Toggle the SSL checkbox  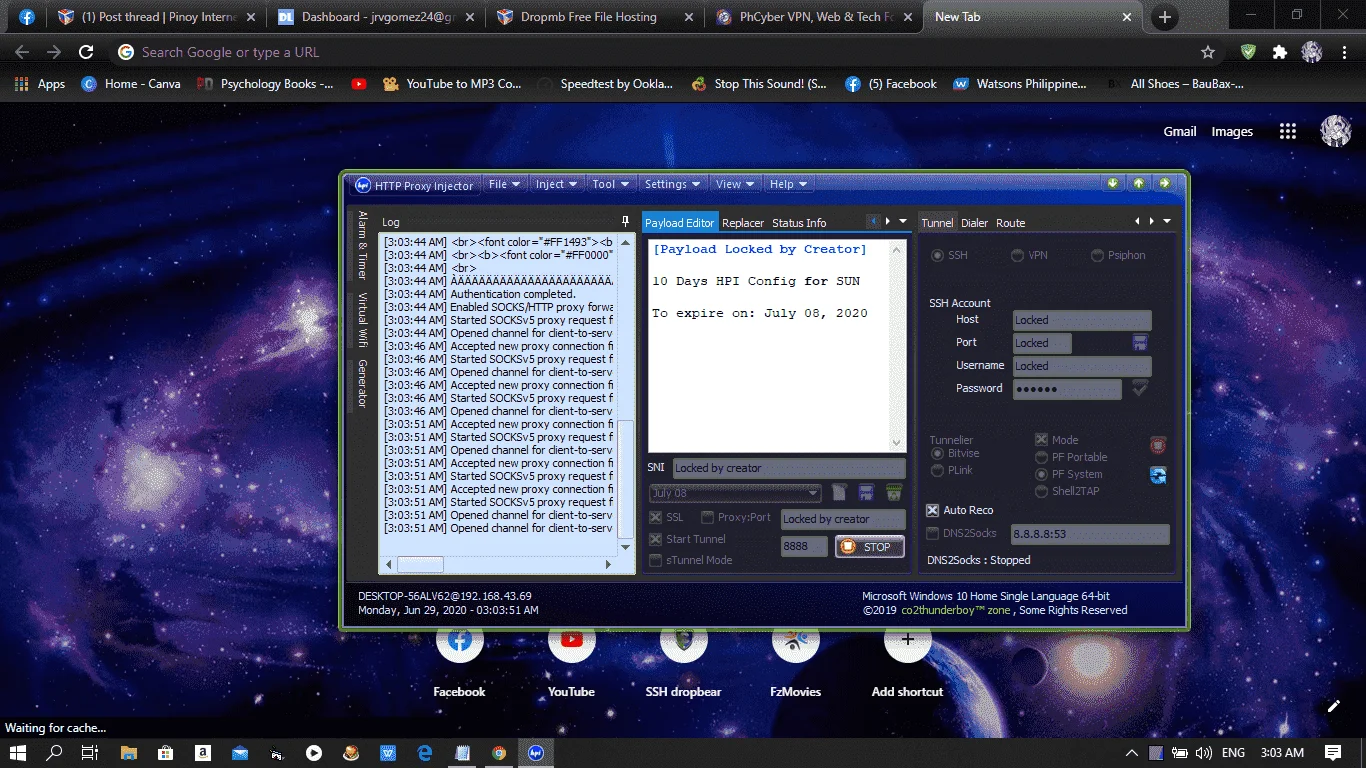pos(656,517)
